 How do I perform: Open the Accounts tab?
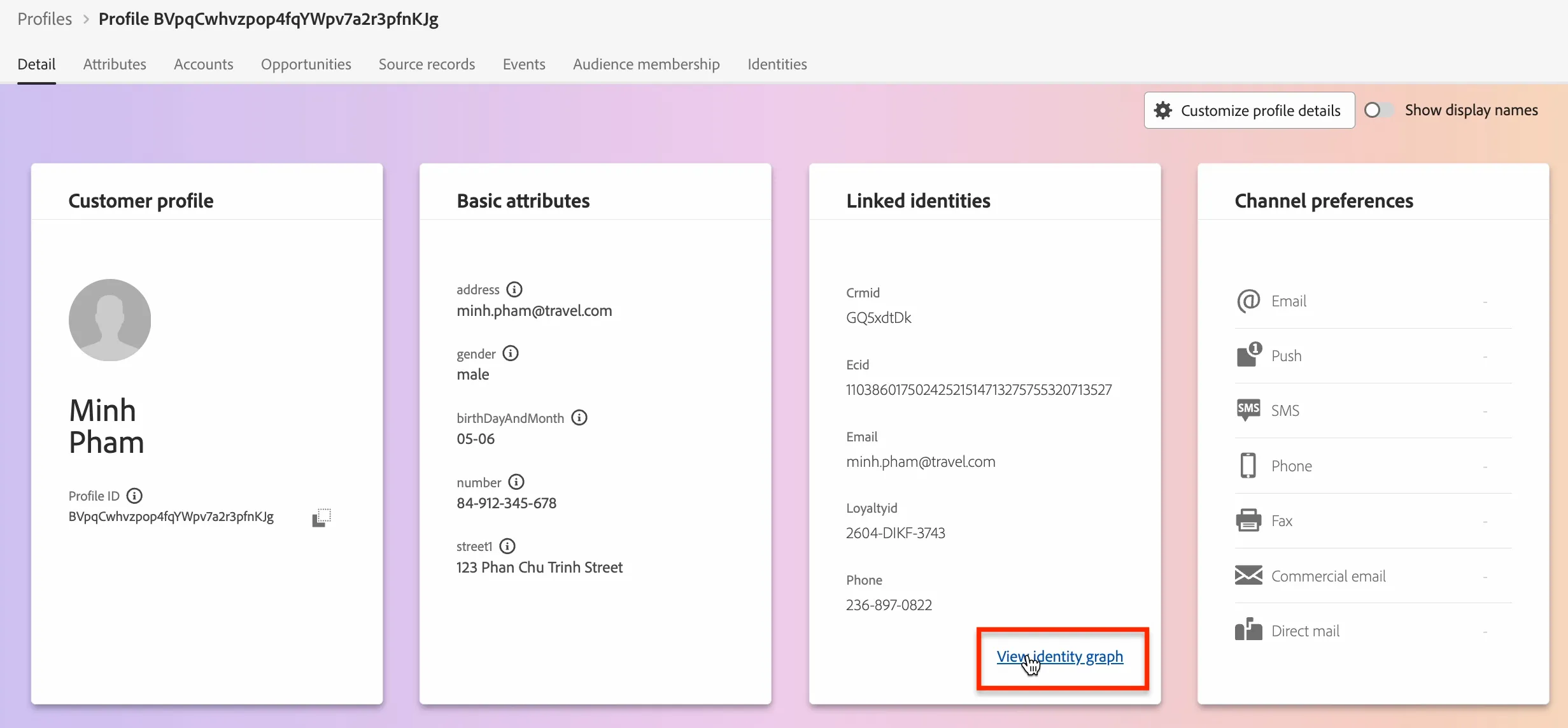point(204,64)
